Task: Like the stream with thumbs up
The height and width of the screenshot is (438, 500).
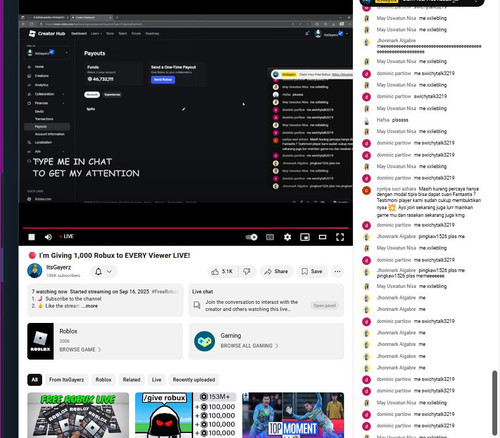Action: [x=222, y=271]
